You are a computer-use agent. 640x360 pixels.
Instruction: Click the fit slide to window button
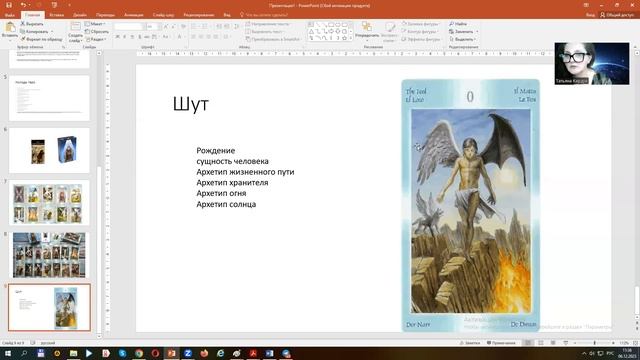pyautogui.click(x=635, y=343)
